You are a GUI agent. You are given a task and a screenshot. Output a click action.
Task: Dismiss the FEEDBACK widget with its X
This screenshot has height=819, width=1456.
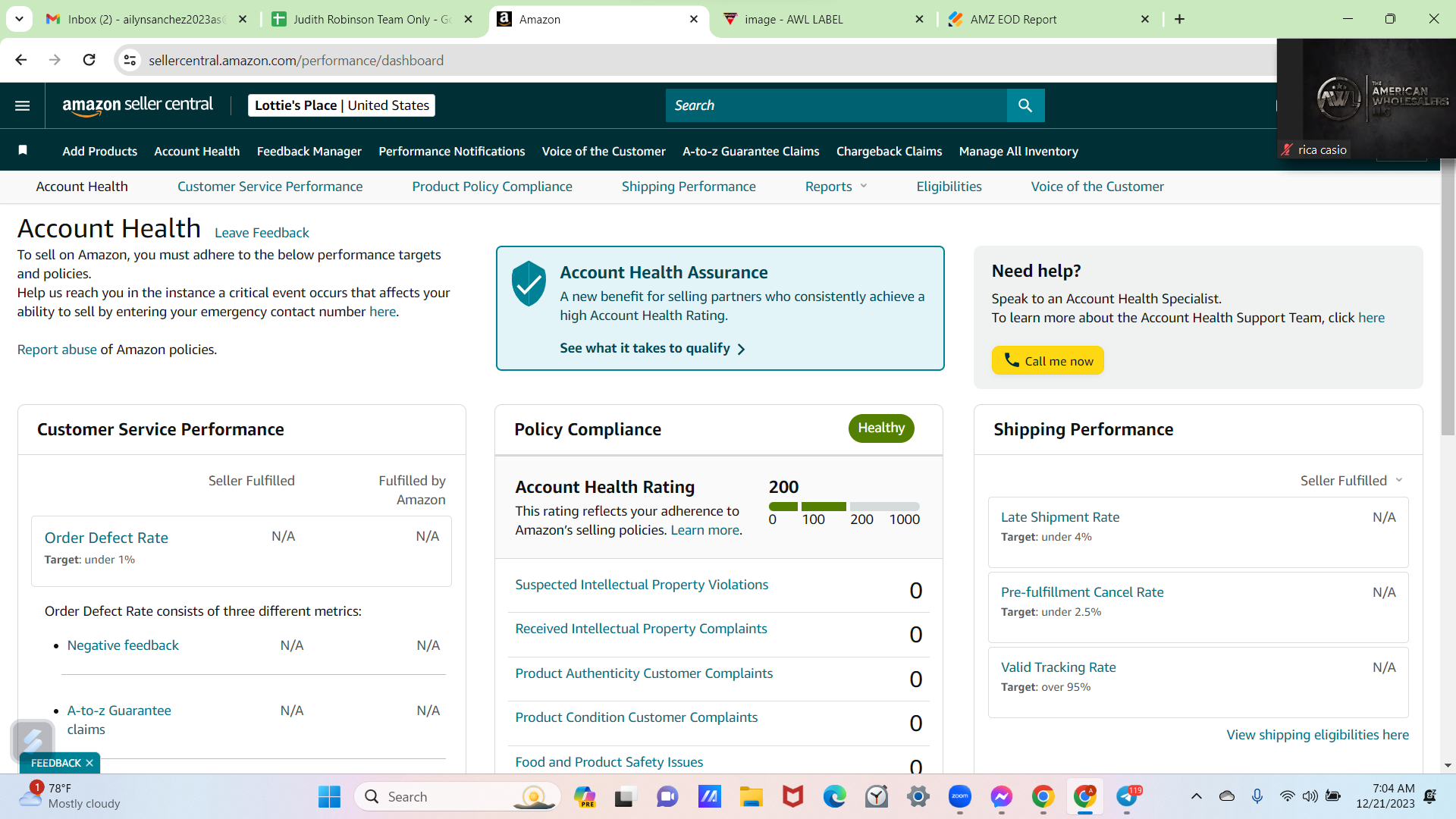click(x=89, y=763)
